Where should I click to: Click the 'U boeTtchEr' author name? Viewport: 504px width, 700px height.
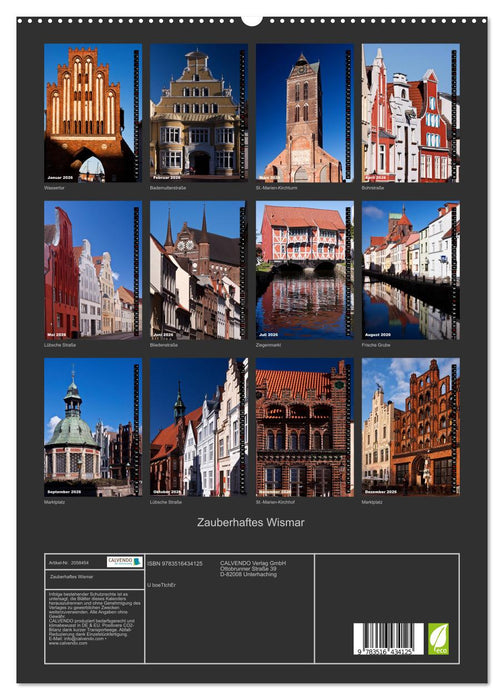pyautogui.click(x=161, y=585)
